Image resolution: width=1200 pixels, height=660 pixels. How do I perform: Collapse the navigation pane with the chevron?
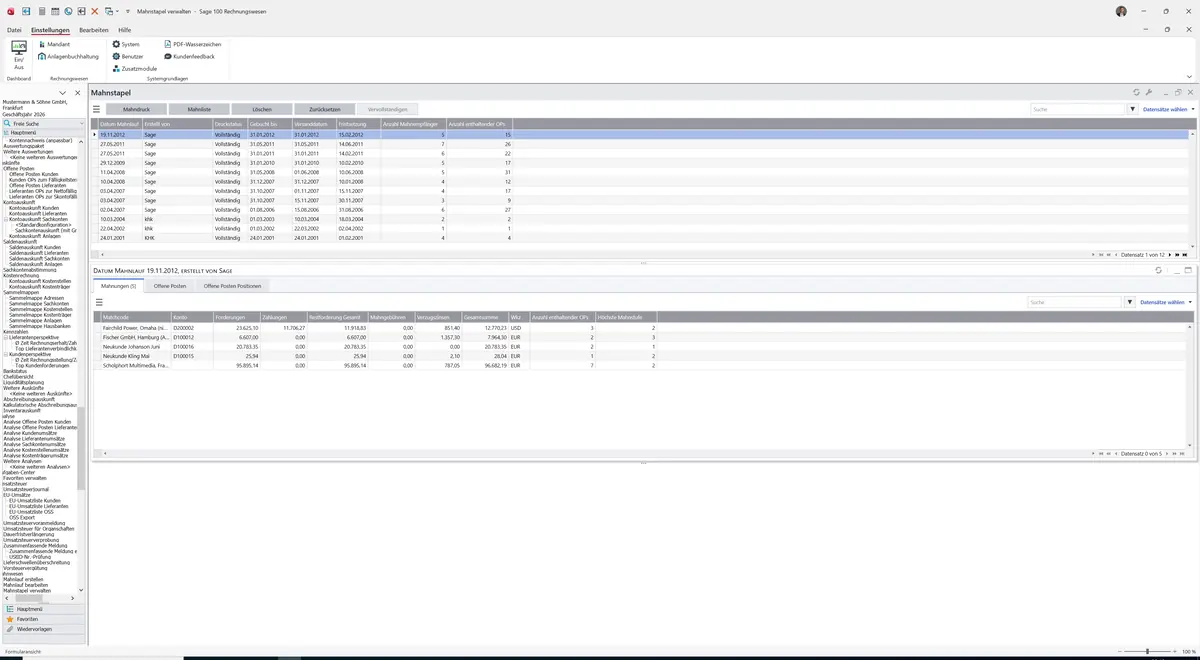[64, 93]
